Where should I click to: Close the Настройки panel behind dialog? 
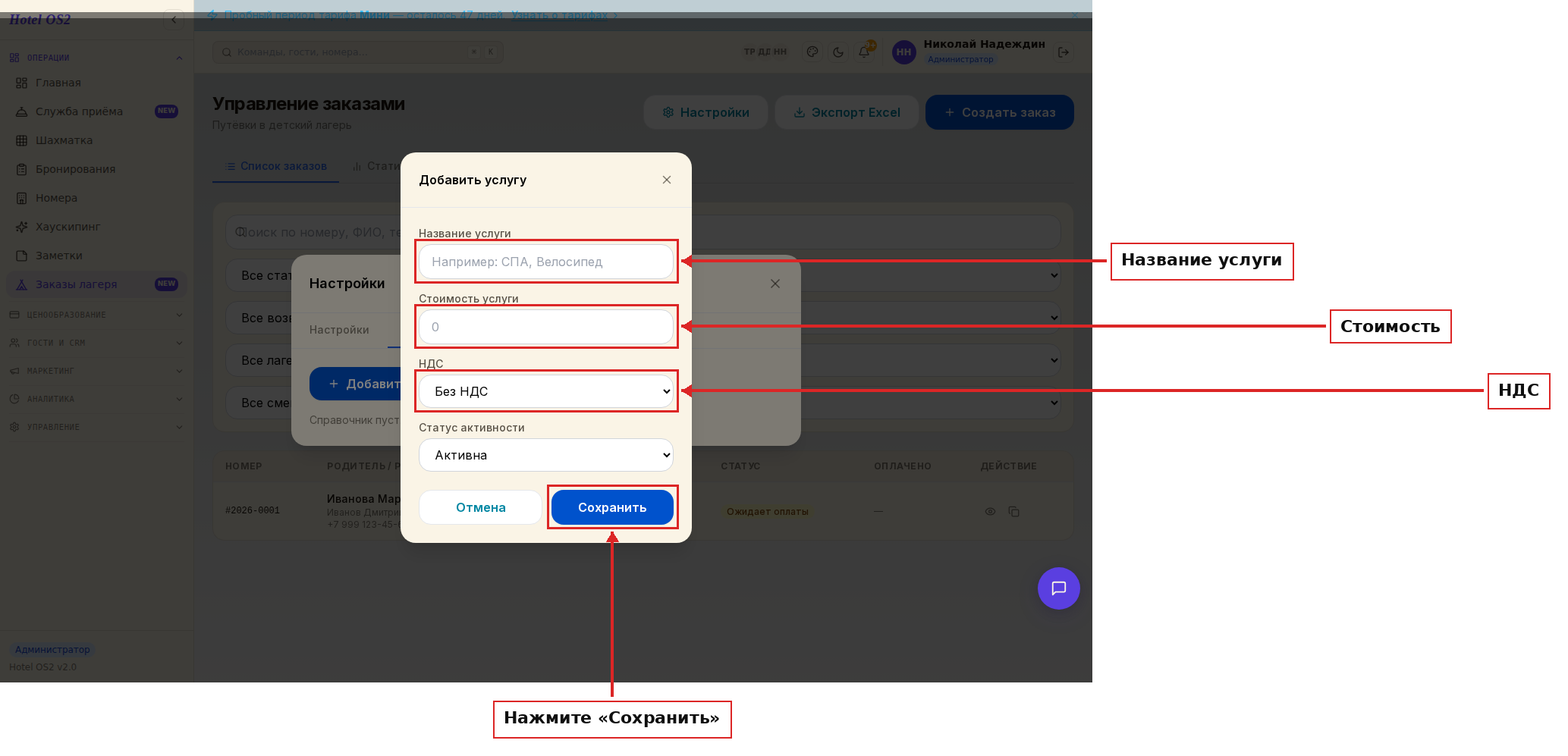[x=775, y=284]
